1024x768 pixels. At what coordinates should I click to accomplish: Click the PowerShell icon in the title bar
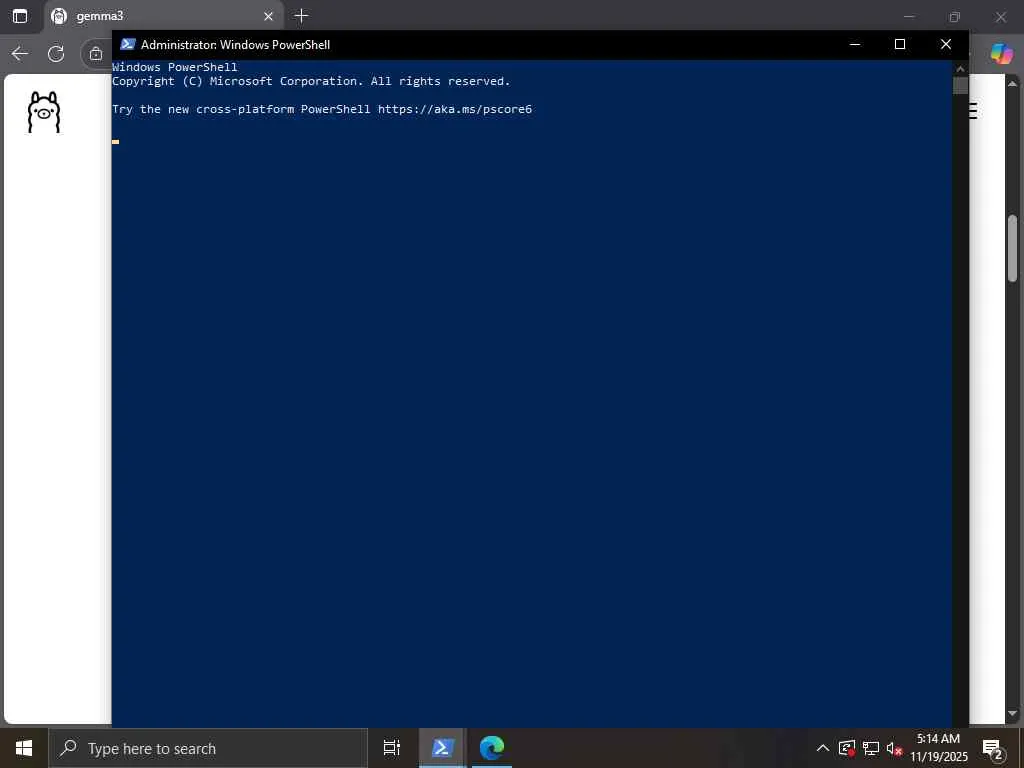[x=128, y=44]
